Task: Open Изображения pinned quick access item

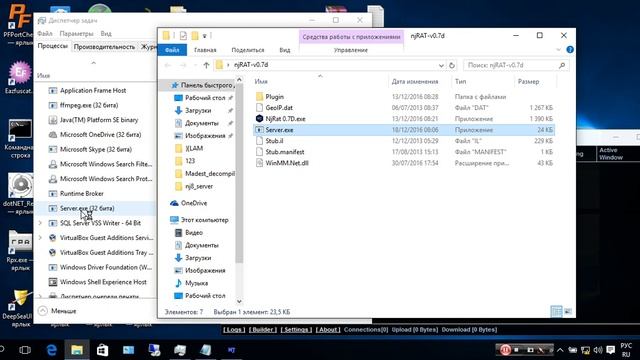Action: pos(205,136)
